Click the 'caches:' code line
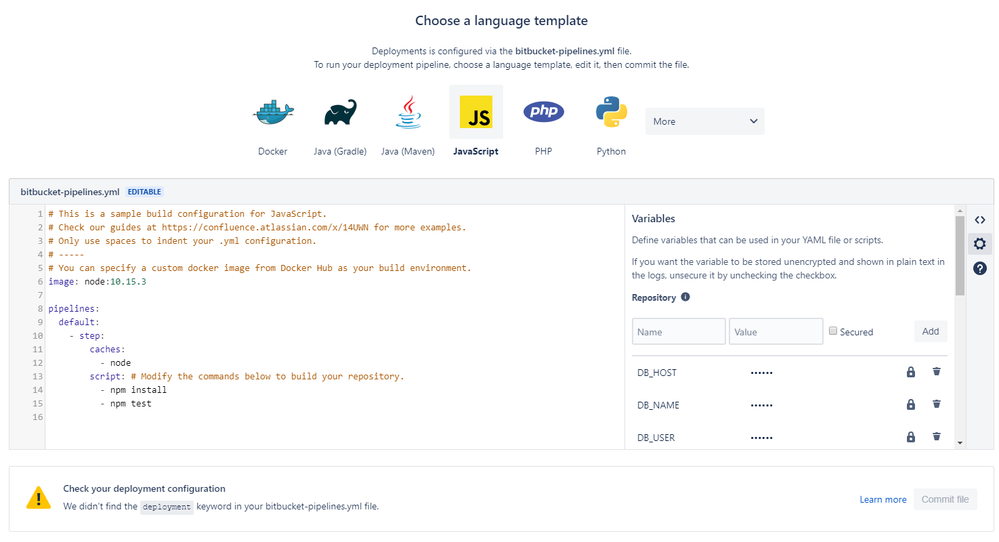Image resolution: width=999 pixels, height=542 pixels. [x=108, y=349]
